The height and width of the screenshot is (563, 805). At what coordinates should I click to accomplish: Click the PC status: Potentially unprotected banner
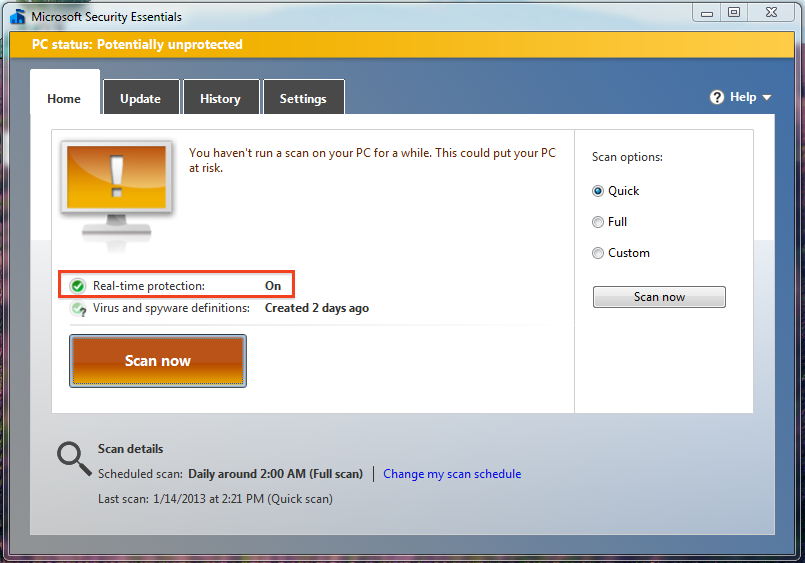(402, 45)
